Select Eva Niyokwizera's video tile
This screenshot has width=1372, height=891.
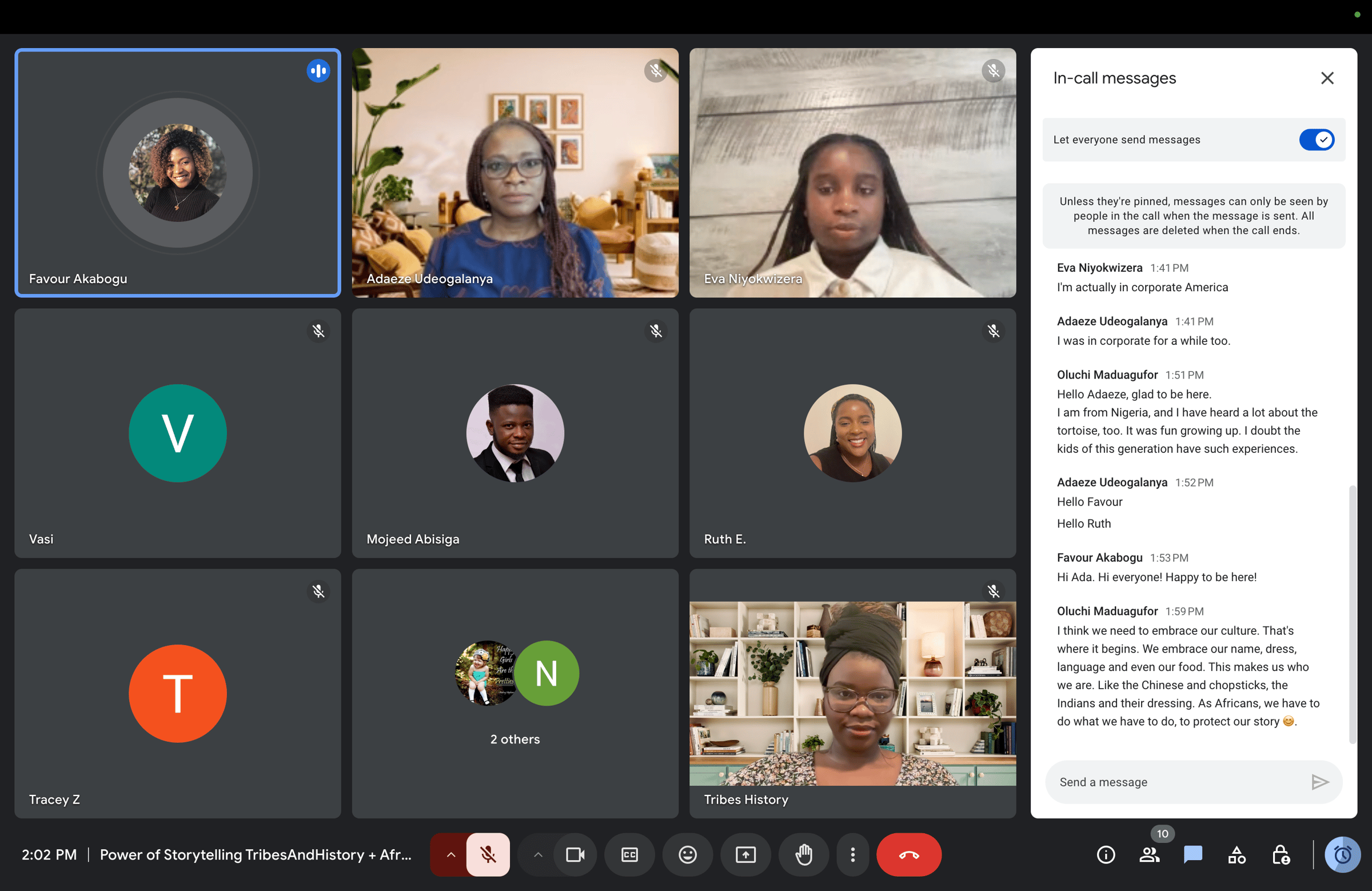[x=852, y=173]
